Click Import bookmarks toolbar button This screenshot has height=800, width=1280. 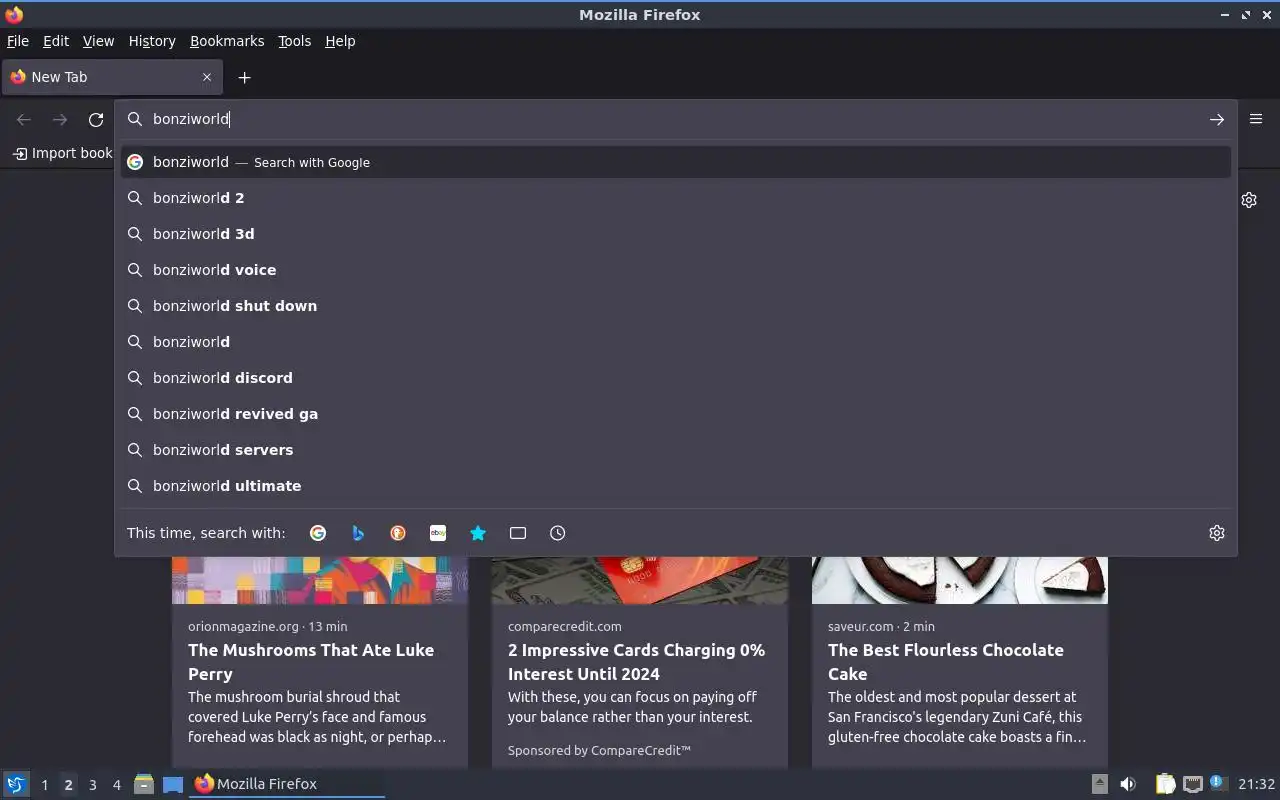pyautogui.click(x=62, y=153)
